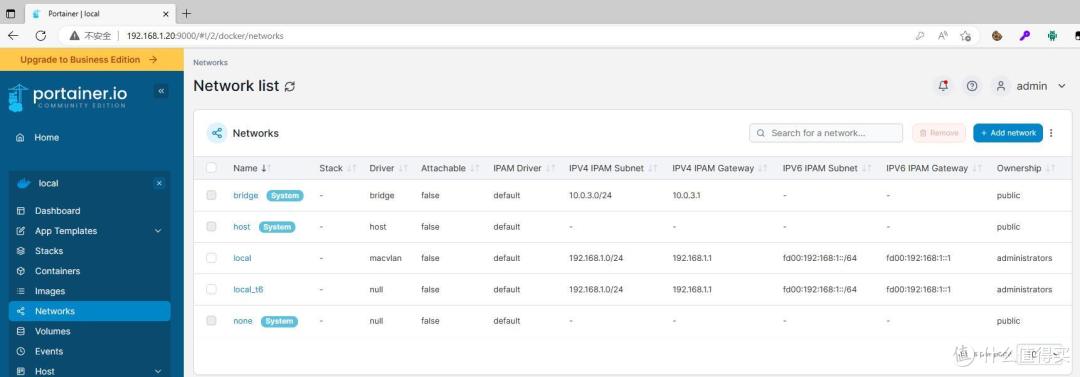Screen dimensions: 1080x377
Task: Sort by Stack column
Action: (338, 168)
